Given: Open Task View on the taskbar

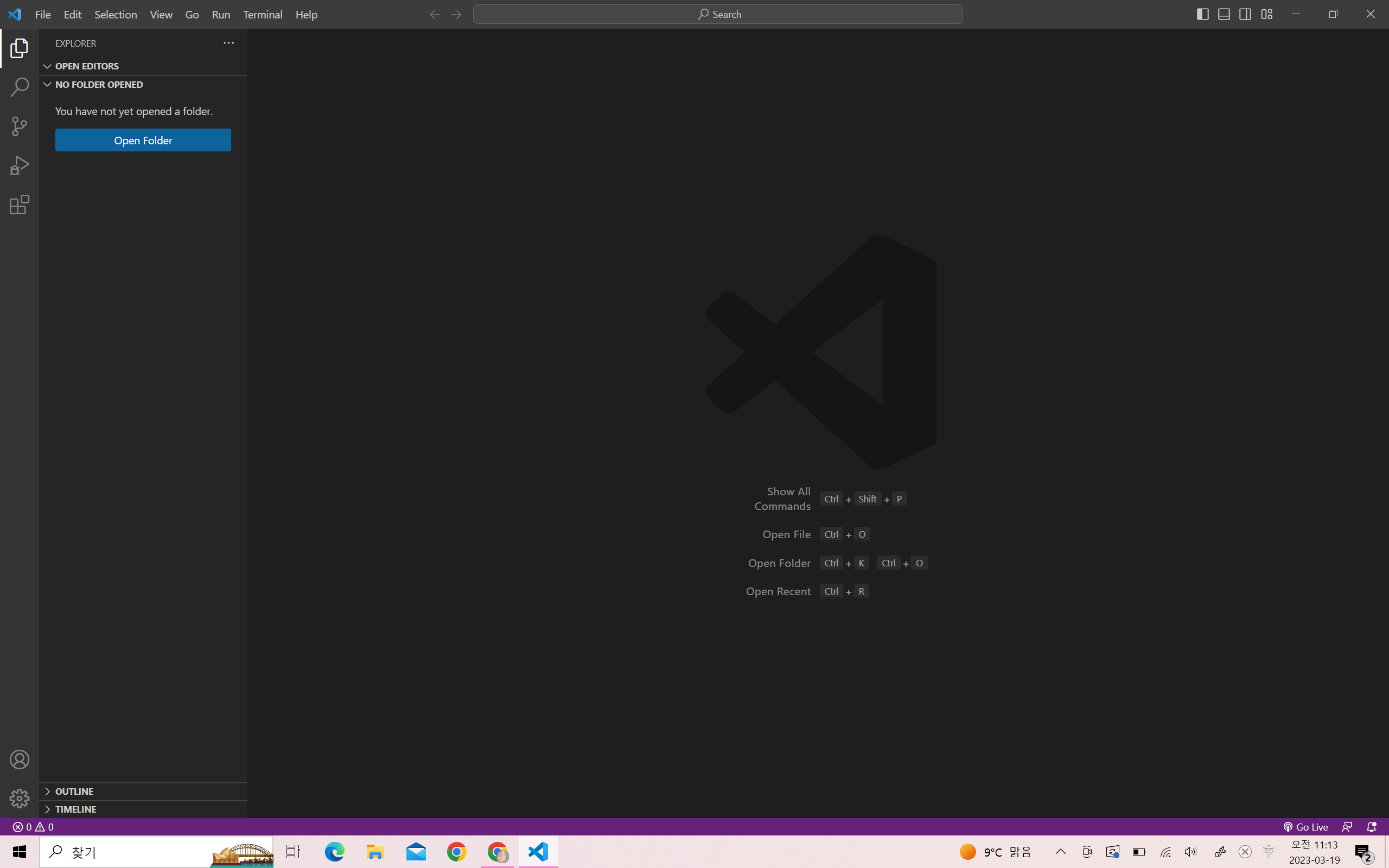Looking at the screenshot, I should [x=293, y=852].
